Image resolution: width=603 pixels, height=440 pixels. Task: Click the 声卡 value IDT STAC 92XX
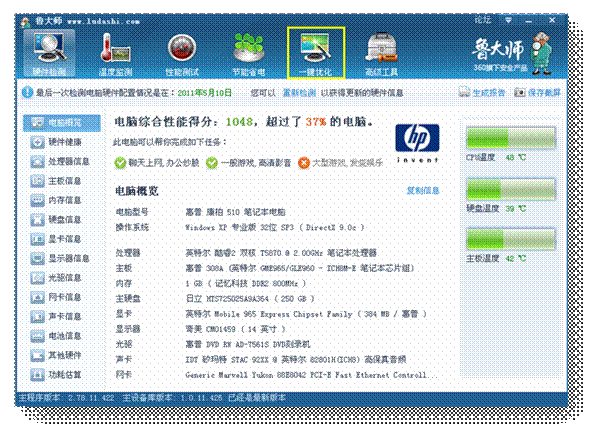pos(296,360)
